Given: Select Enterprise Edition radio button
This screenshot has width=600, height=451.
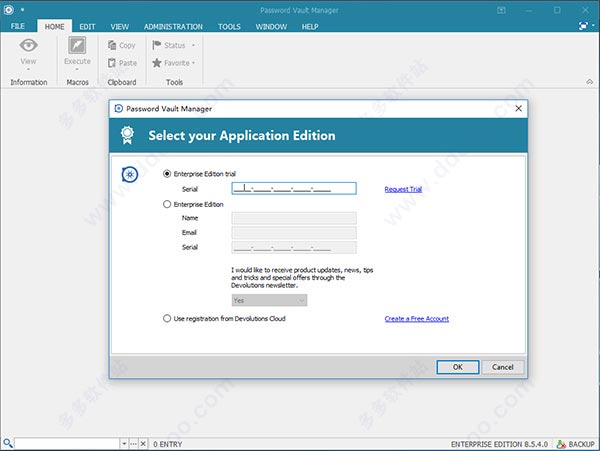Looking at the screenshot, I should pos(167,204).
